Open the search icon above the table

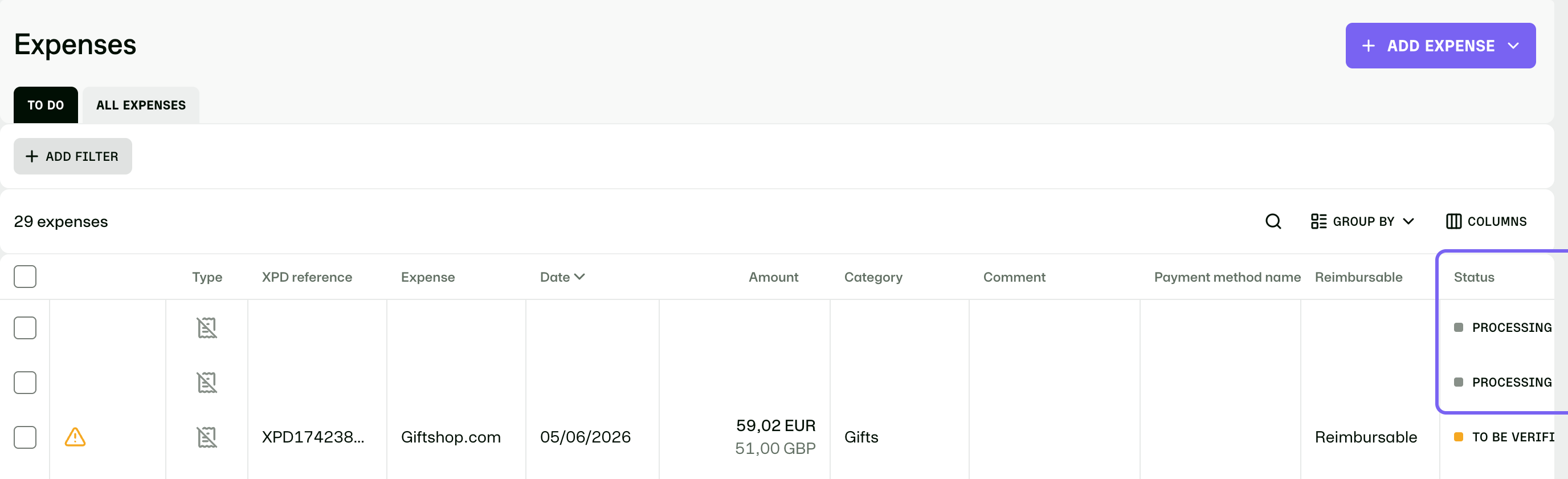pos(1273,221)
